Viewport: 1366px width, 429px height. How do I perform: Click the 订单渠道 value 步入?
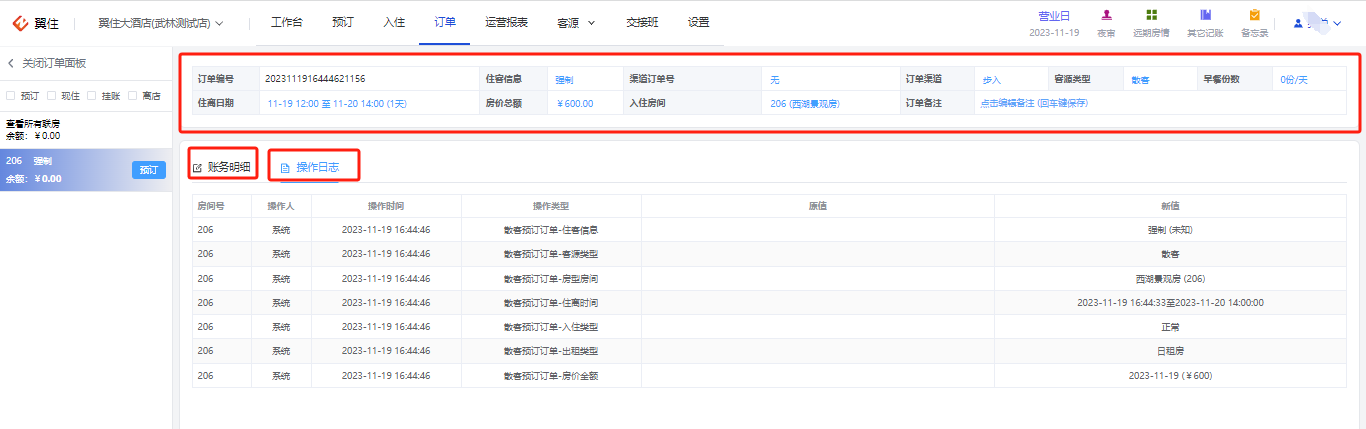point(991,79)
